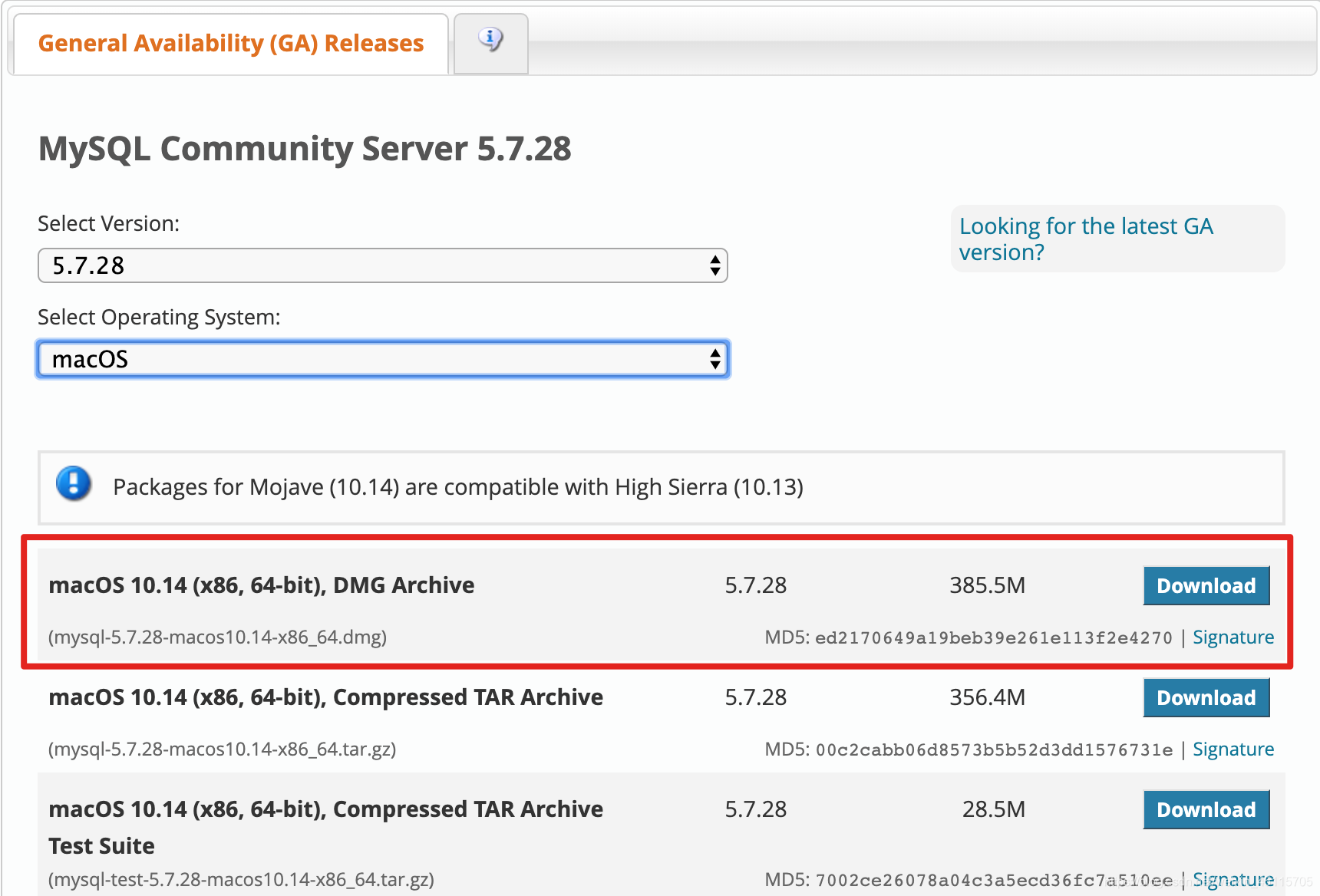Click filename '(mysql-5.7.28-macos10.14-x86_64.tar.gz)'
The height and width of the screenshot is (896, 1320).
[x=223, y=749]
